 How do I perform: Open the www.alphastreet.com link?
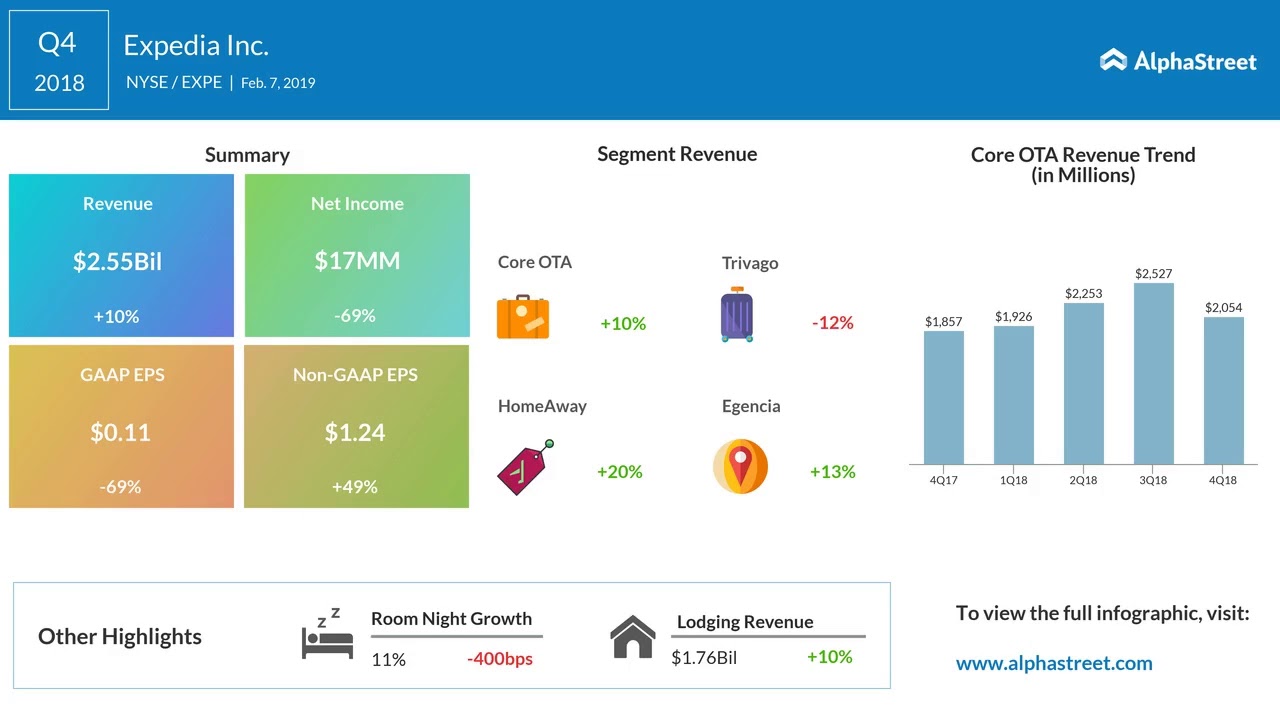click(1054, 663)
